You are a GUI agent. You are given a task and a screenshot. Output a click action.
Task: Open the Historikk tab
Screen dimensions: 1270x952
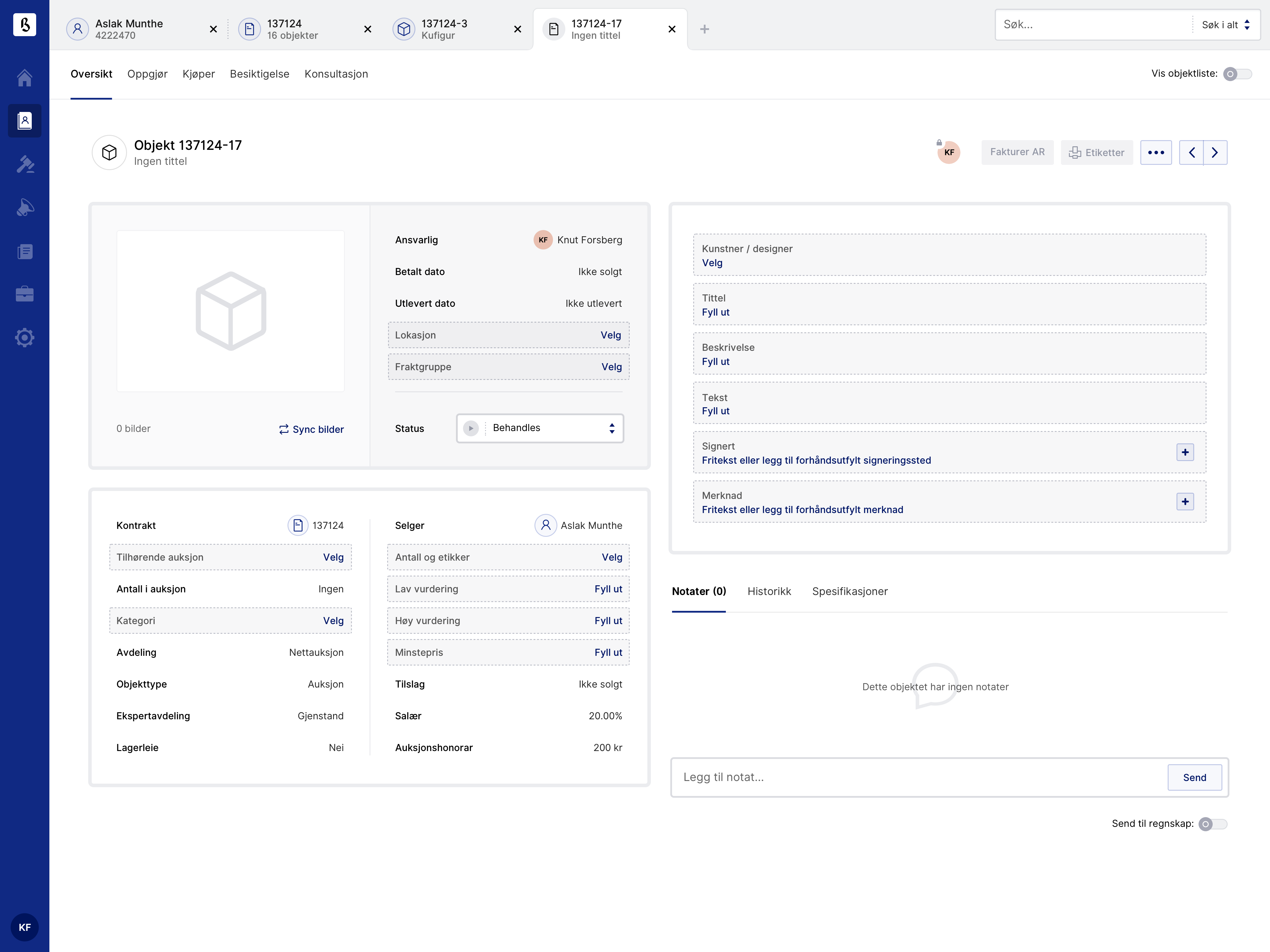pos(769,591)
